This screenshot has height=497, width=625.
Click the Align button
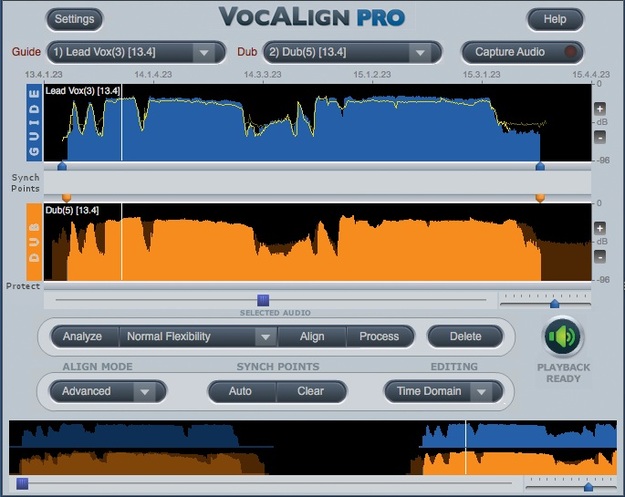(x=312, y=336)
